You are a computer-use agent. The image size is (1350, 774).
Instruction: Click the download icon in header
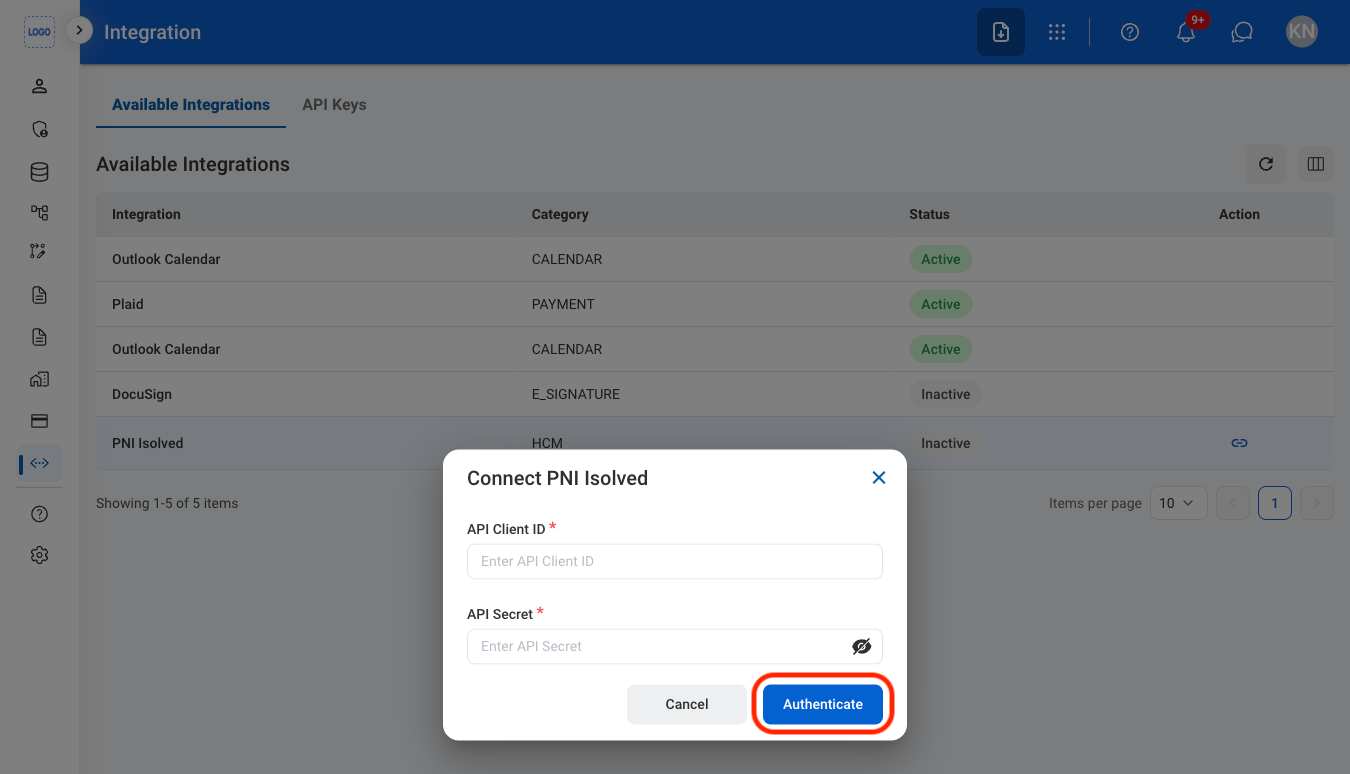click(x=1001, y=32)
